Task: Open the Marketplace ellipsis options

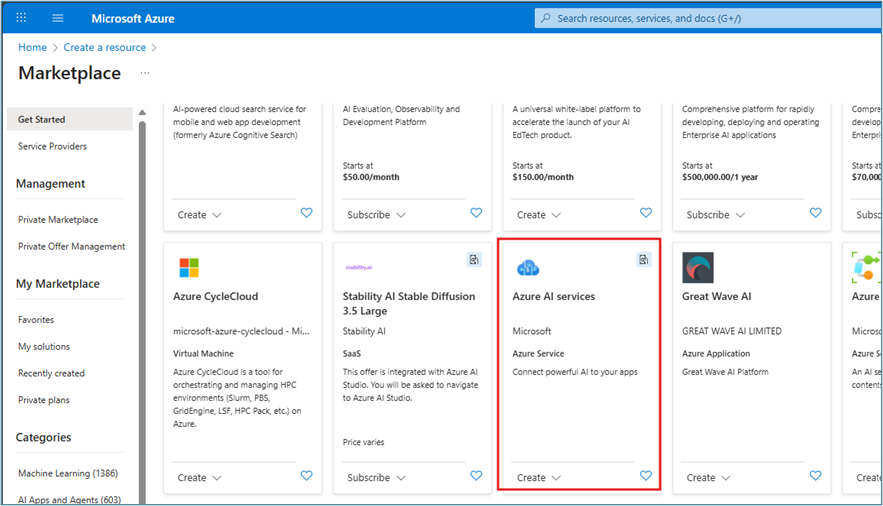Action: click(145, 73)
